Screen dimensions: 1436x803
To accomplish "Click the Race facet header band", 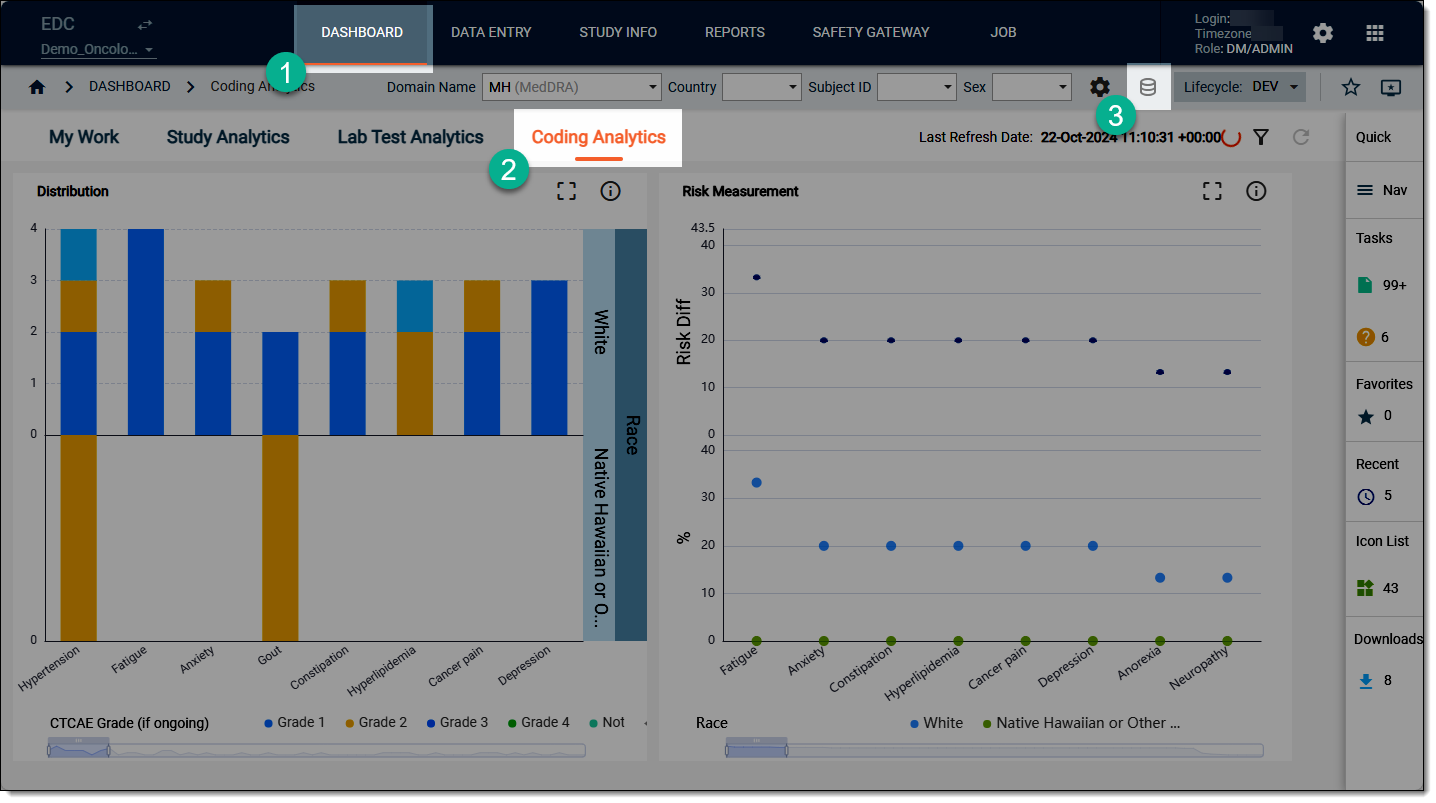I will pos(631,435).
